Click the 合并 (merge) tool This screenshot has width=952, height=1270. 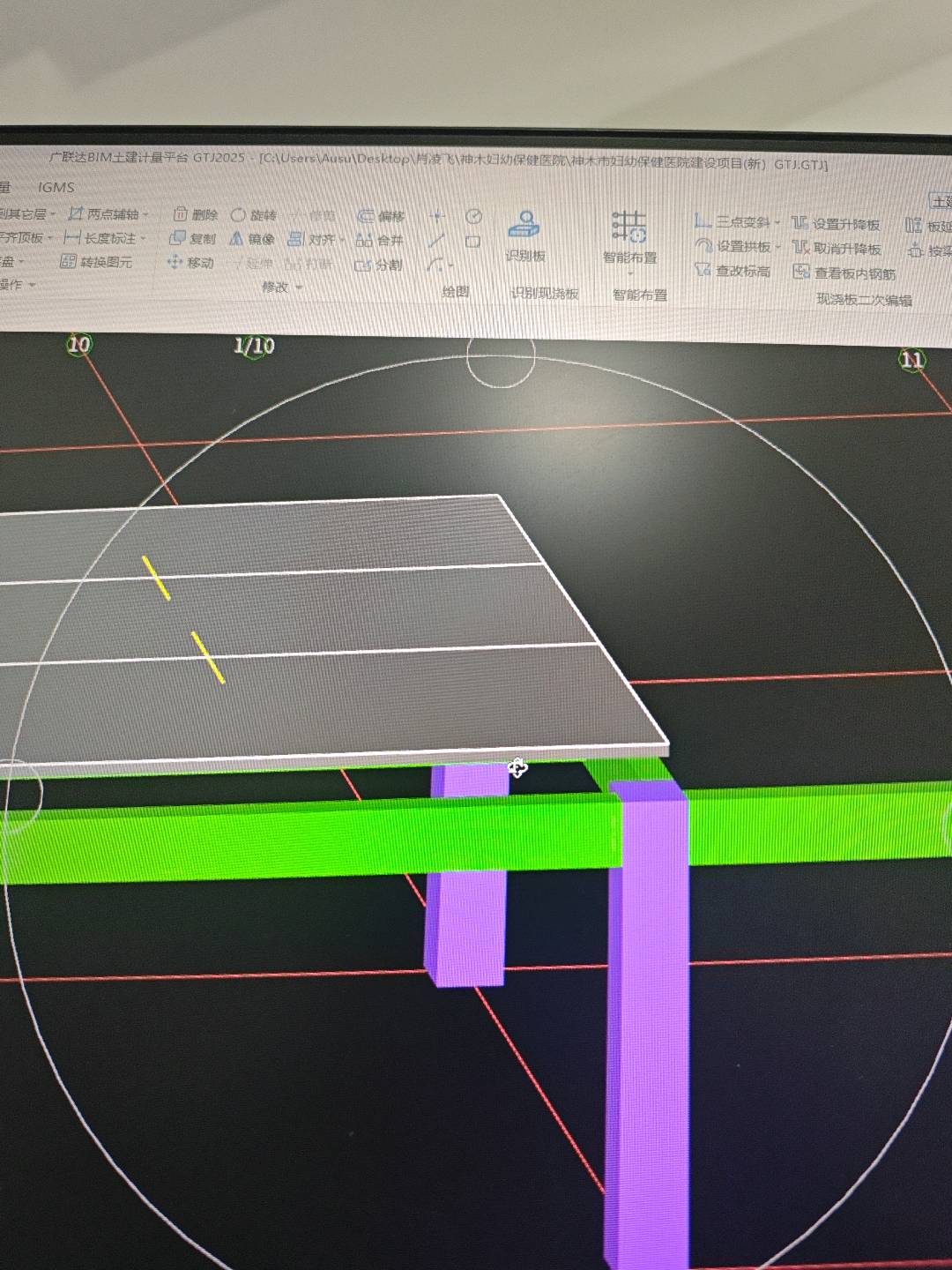[x=379, y=241]
